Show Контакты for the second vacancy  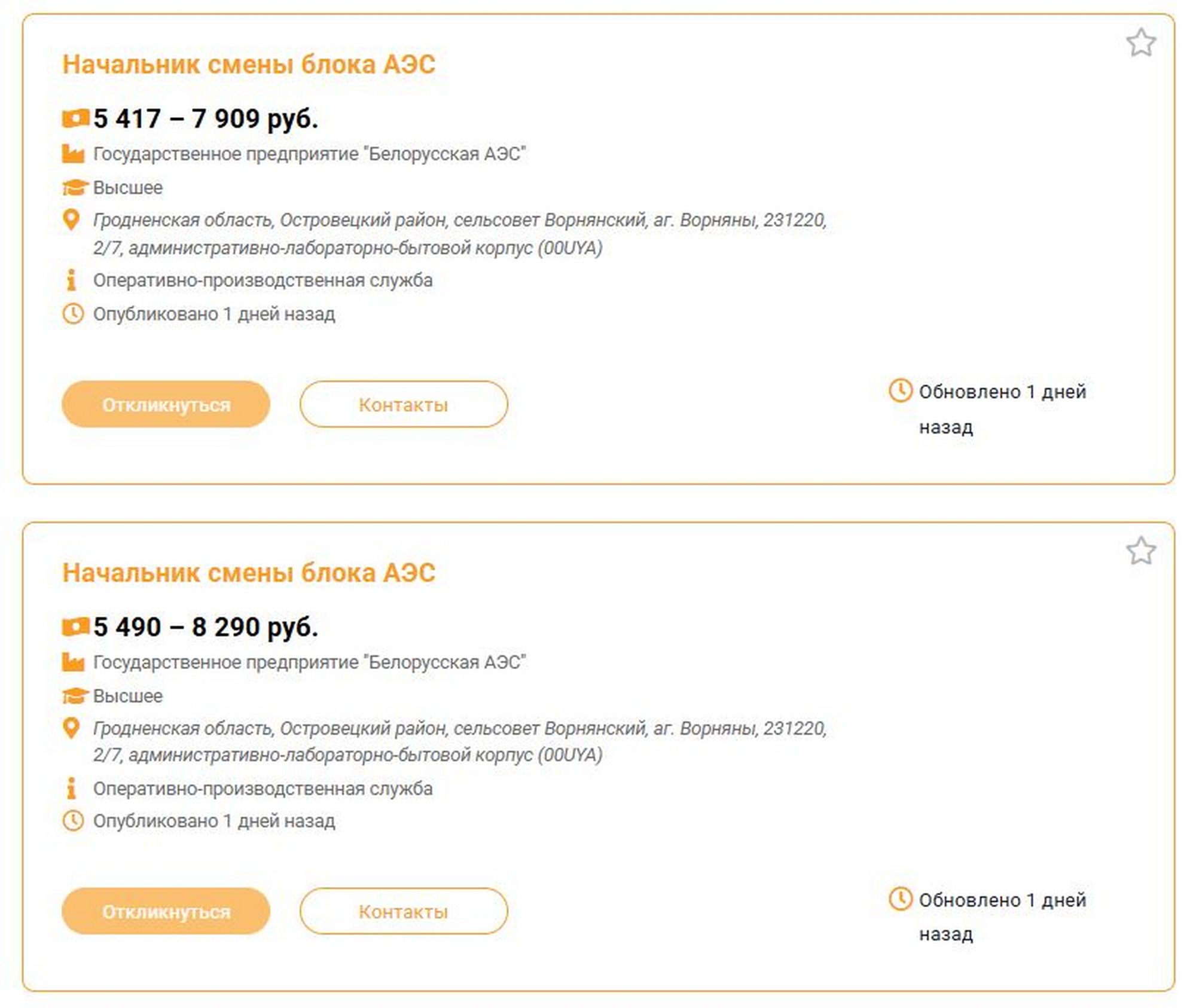(x=404, y=911)
